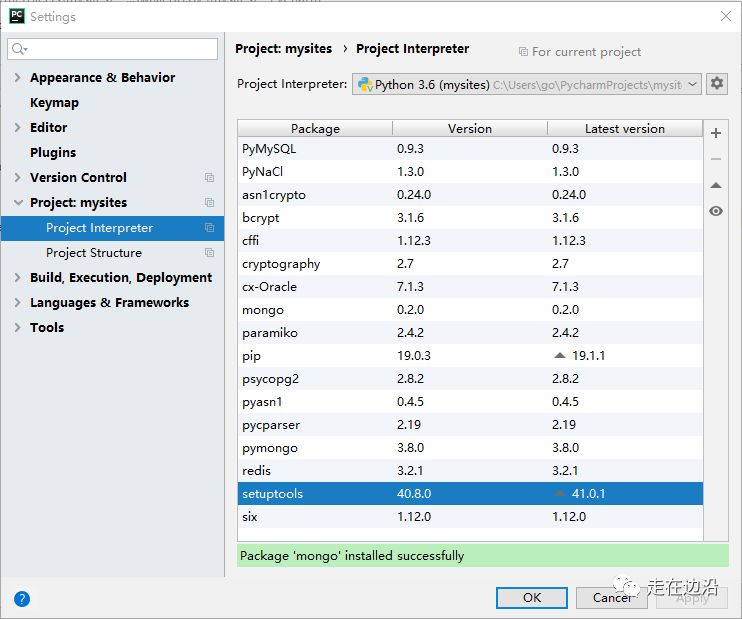This screenshot has width=742, height=619.
Task: Select the pymongo package row
Action: tap(470, 448)
